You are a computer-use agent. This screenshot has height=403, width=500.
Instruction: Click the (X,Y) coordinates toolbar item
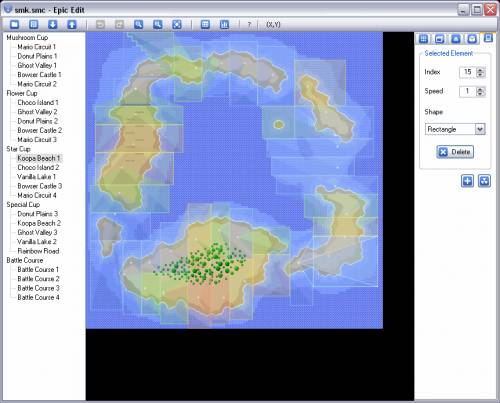click(273, 25)
